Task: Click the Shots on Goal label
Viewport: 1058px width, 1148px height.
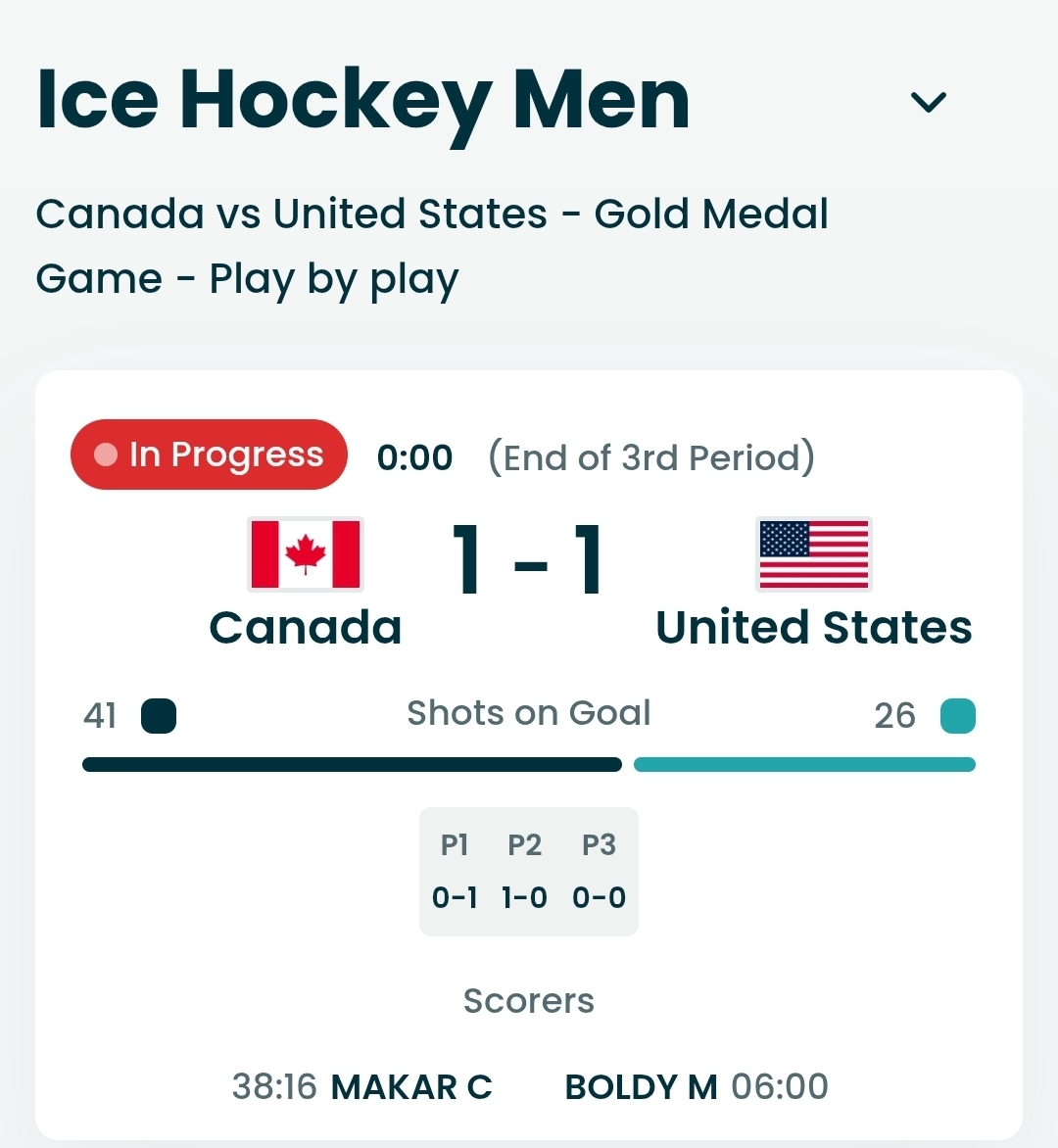Action: (x=528, y=713)
